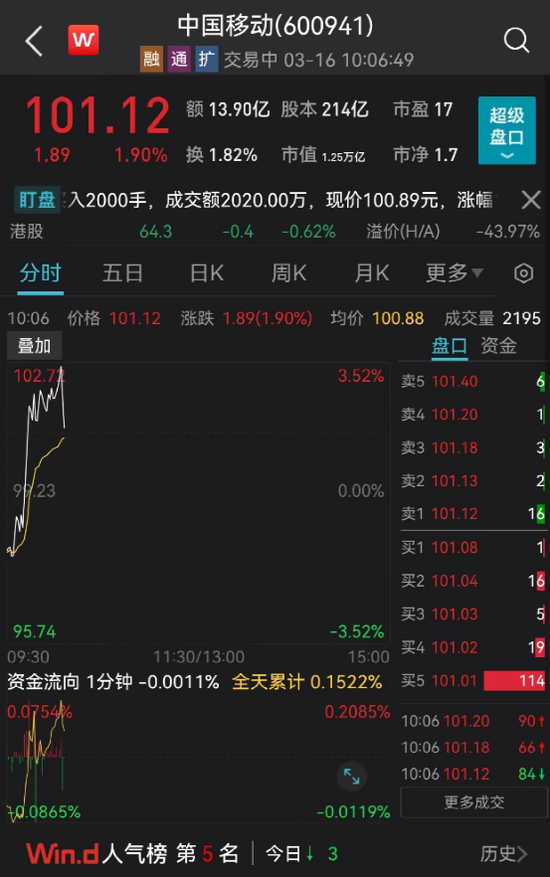Select the 卖1 101.12 order row
550x877 pixels.
pos(473,513)
